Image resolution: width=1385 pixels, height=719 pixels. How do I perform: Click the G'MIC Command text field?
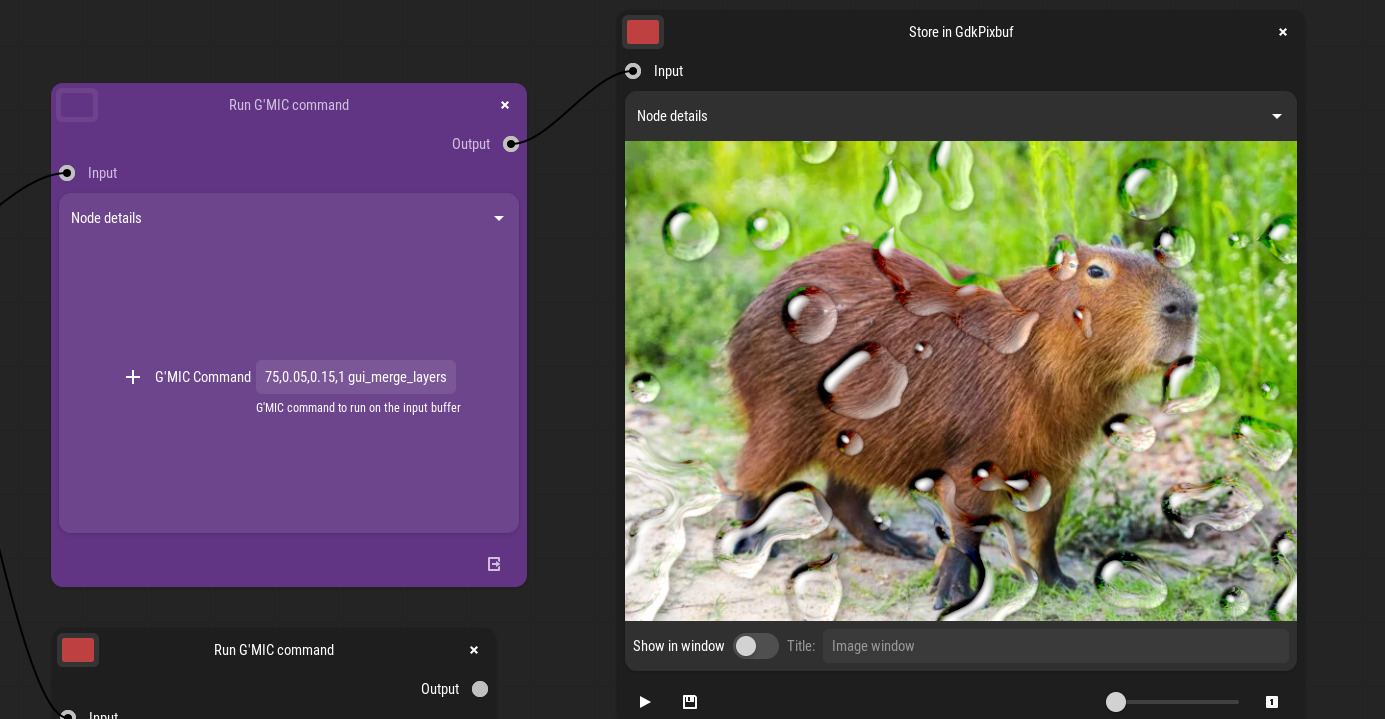(356, 377)
